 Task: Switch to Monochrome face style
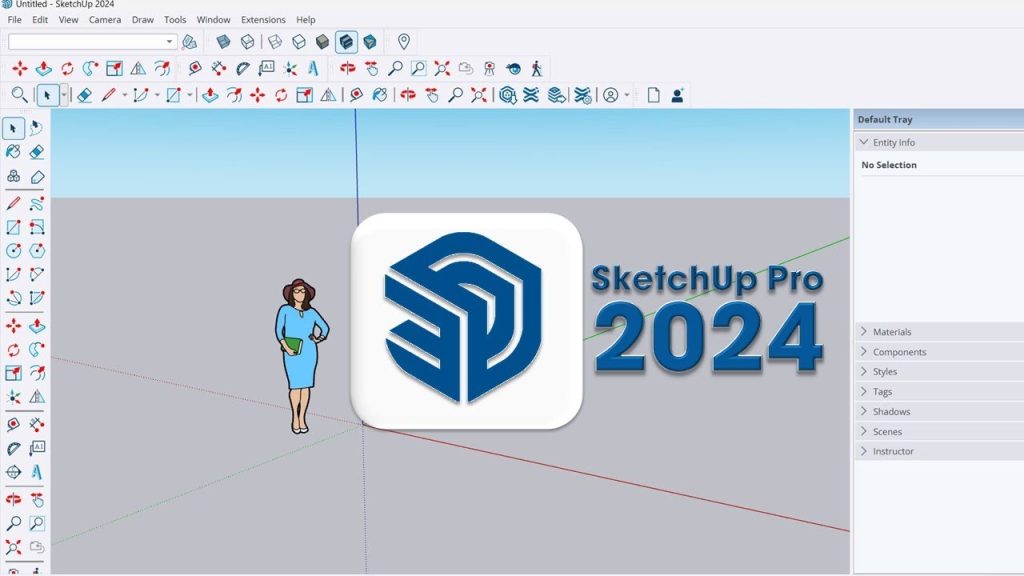(370, 42)
